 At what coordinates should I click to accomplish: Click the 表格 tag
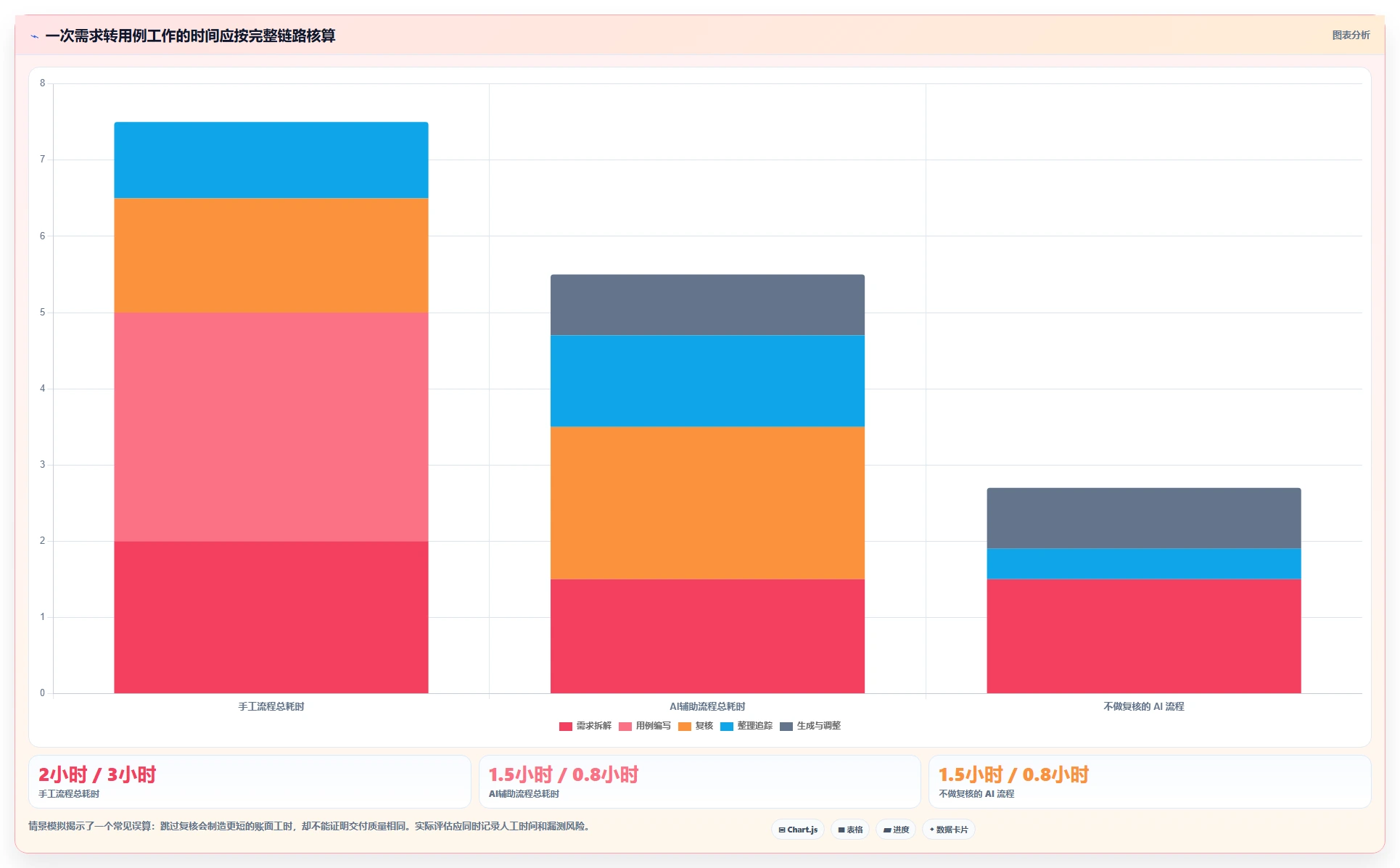coord(850,830)
